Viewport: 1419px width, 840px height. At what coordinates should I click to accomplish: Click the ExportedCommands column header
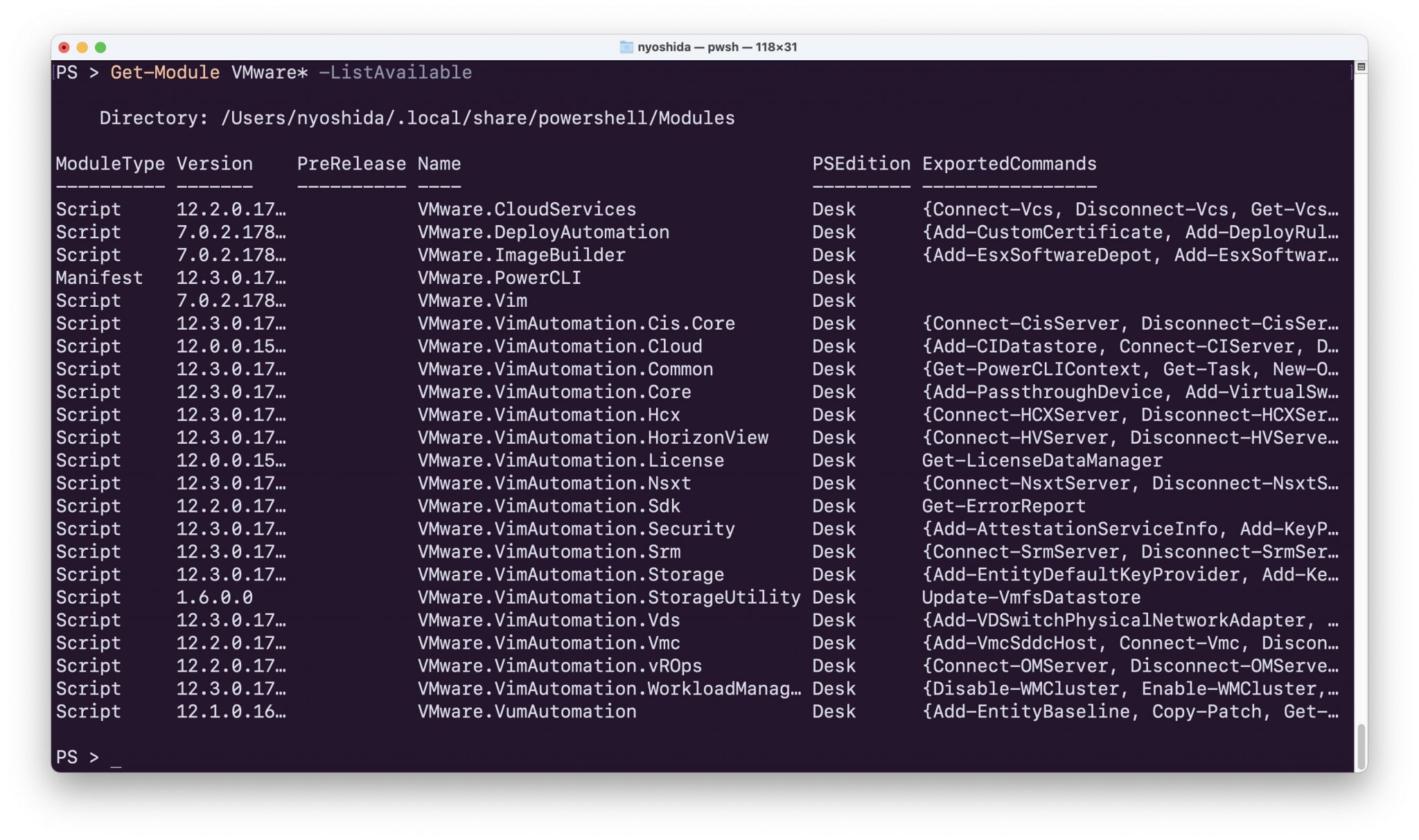click(1009, 164)
